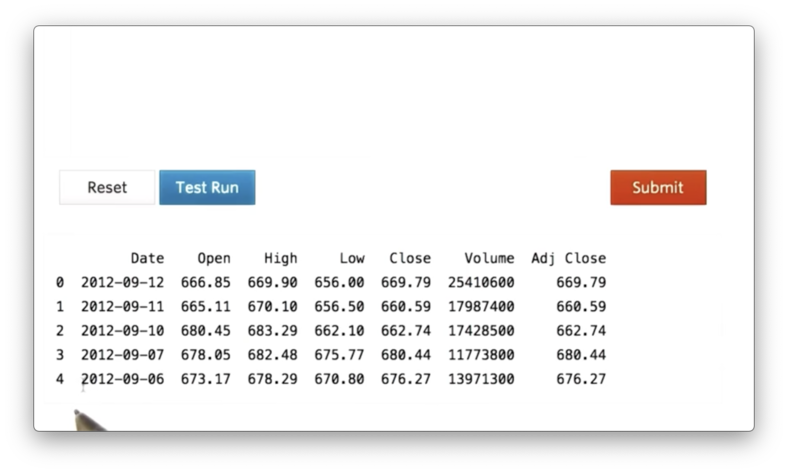
Task: Select the Date column header
Action: point(147,259)
